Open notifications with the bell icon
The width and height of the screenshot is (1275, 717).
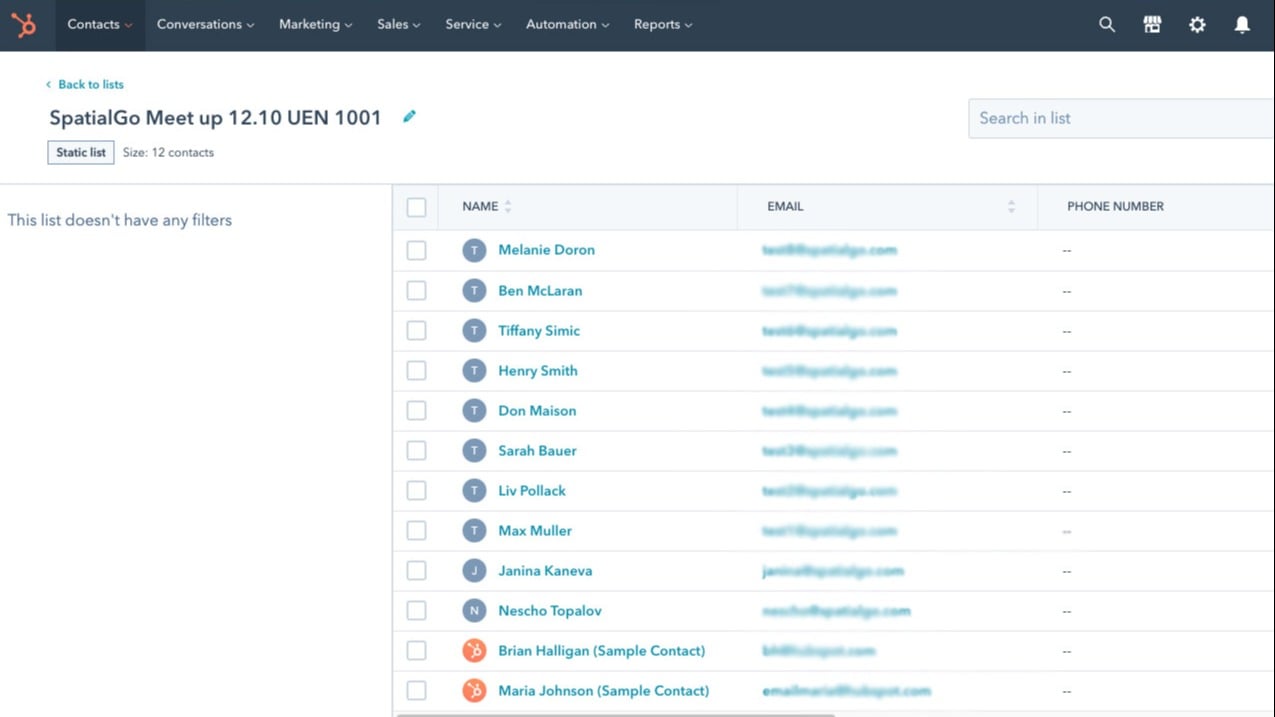[x=1242, y=24]
